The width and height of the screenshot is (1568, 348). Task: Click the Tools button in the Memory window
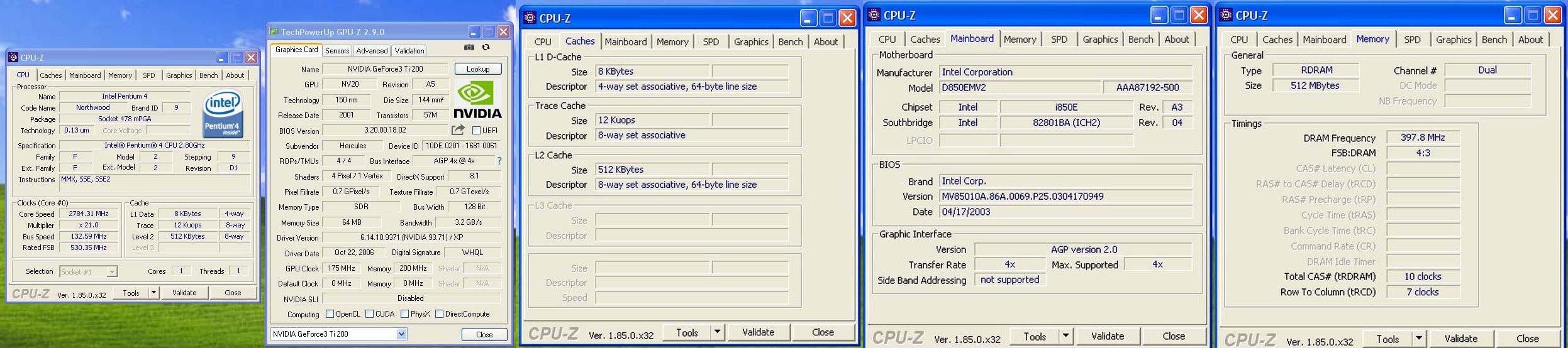point(1387,339)
